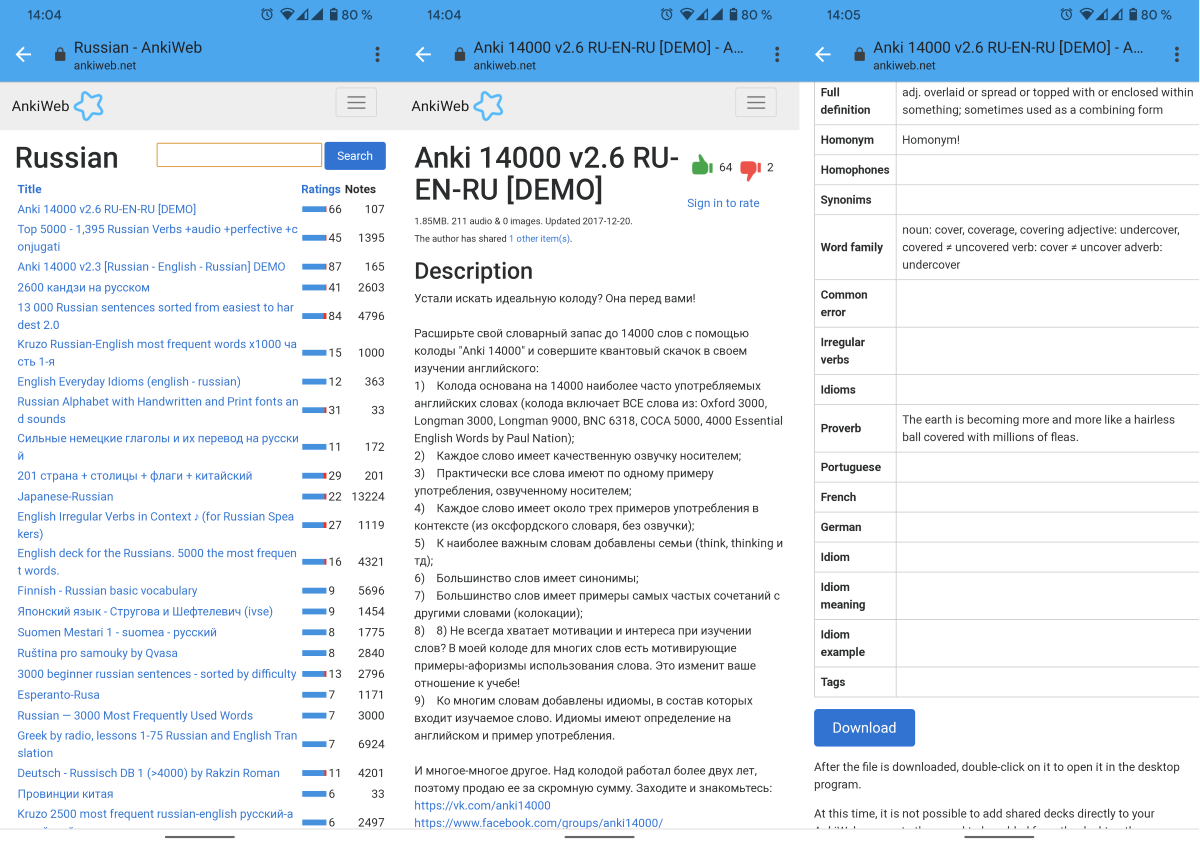Open hamburger menu on deck description page
This screenshot has height=844, width=1200.
coord(756,102)
